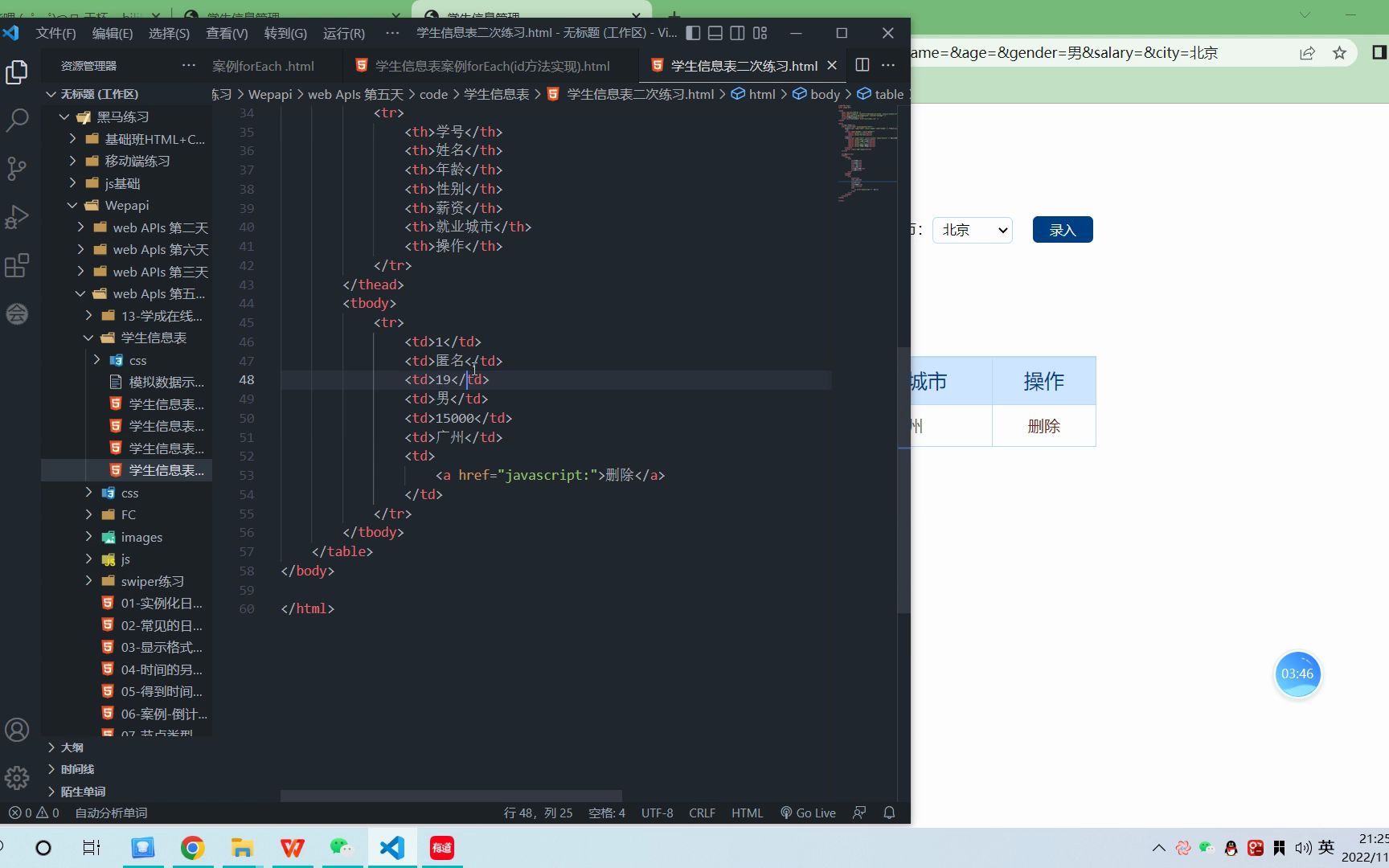Open editor More Actions ellipsis

[888, 65]
